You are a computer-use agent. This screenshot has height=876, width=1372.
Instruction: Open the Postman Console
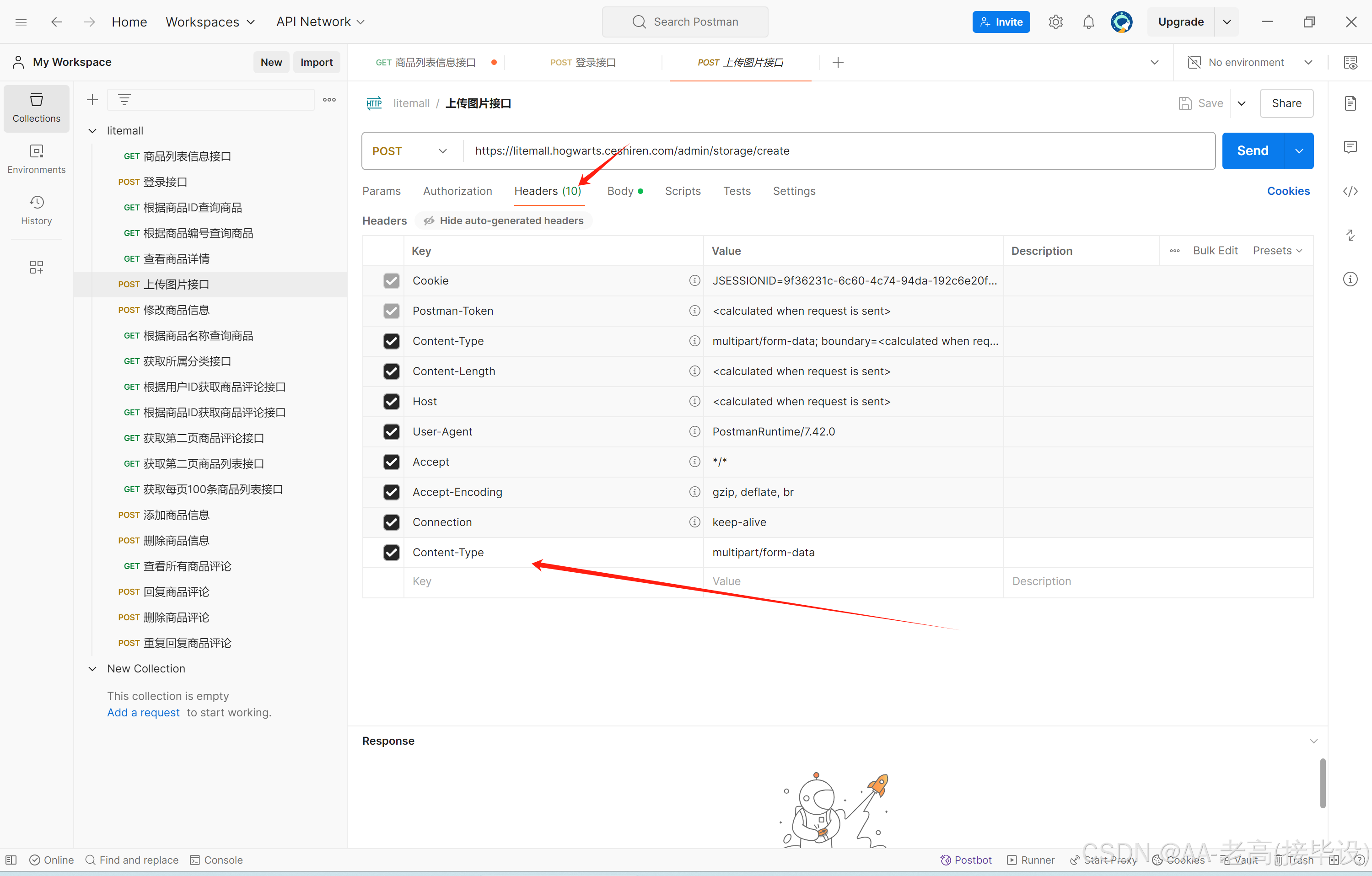click(215, 860)
